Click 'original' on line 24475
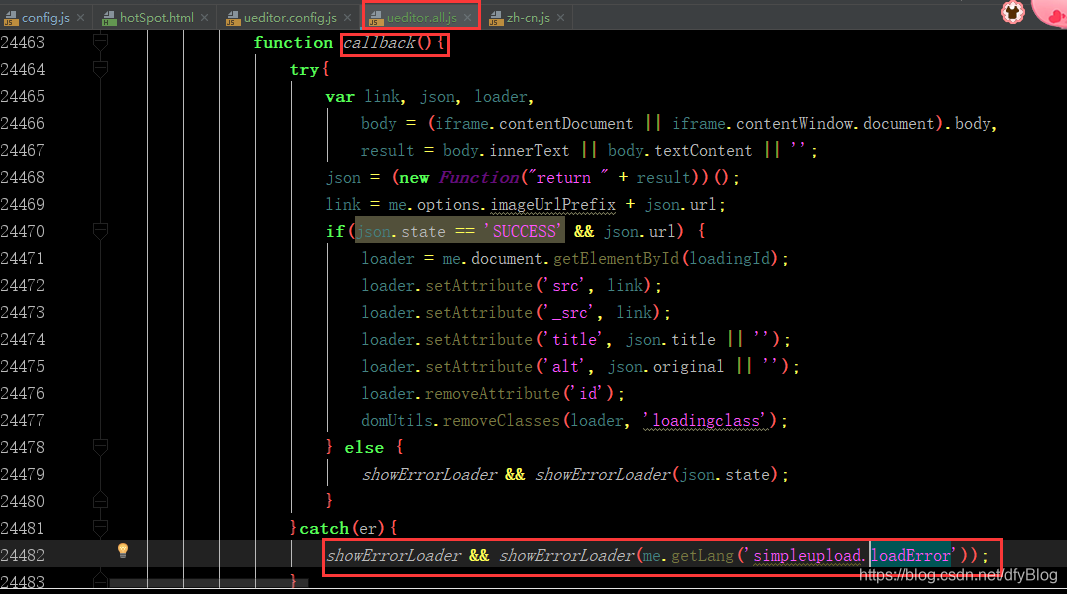This screenshot has width=1067, height=594. tap(688, 367)
